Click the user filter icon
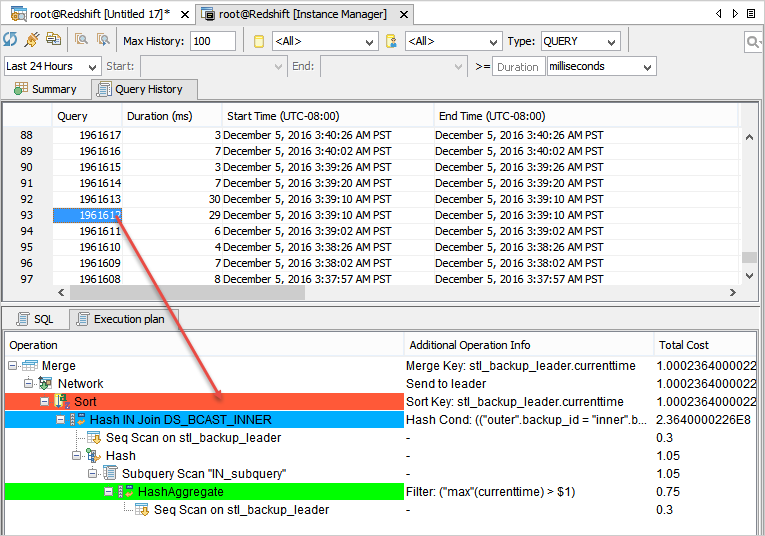 [391, 41]
